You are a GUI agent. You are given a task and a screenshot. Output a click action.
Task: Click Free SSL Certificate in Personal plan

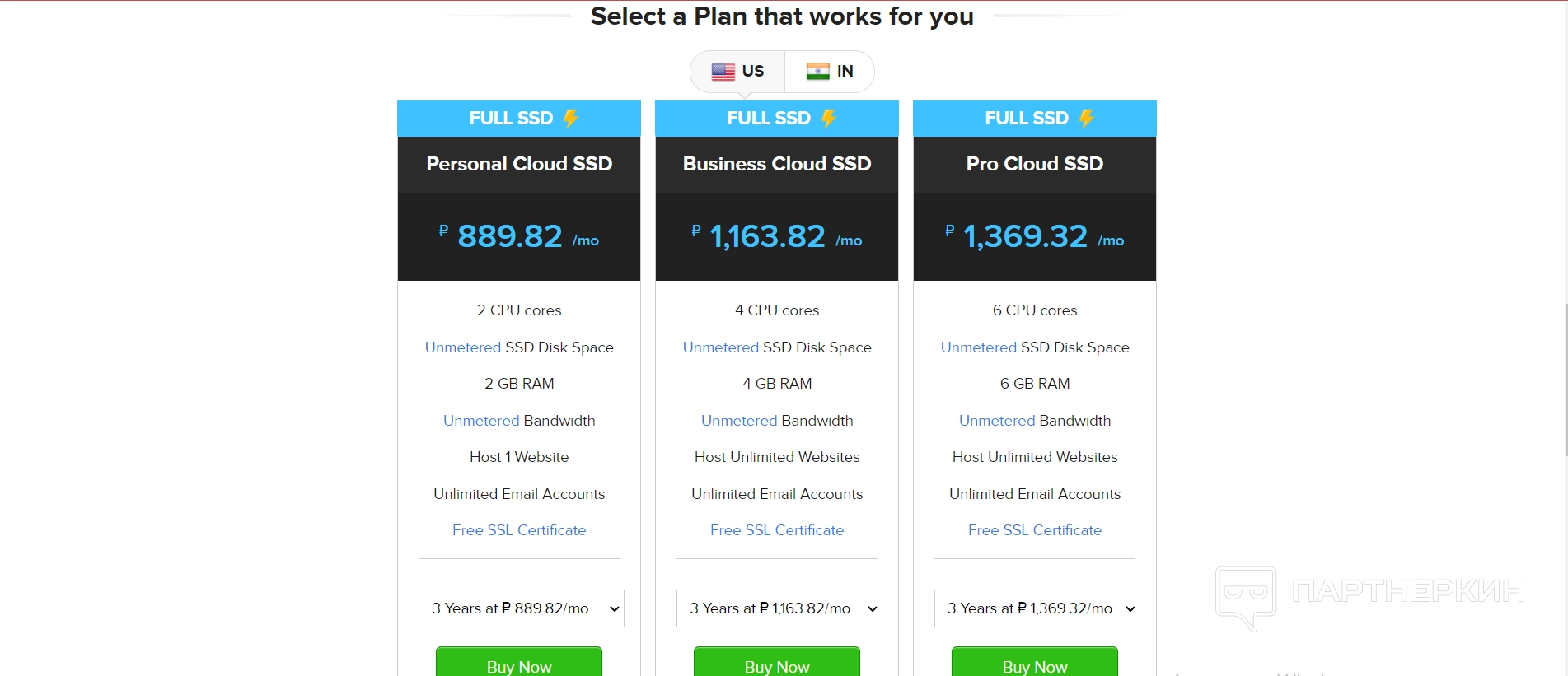pos(519,530)
